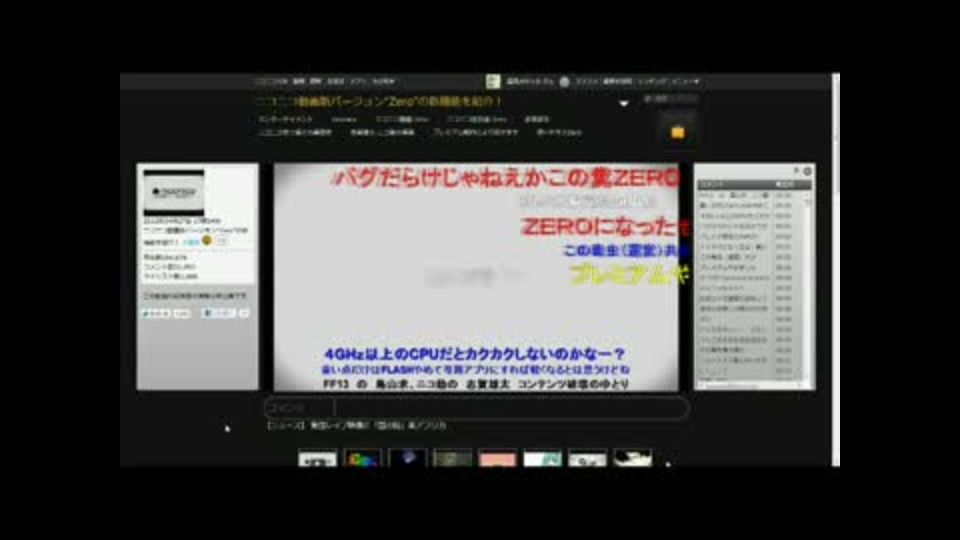Image resolution: width=960 pixels, height=540 pixels.
Task: Click the エンターテイメント category tag
Action: pyautogui.click(x=285, y=119)
